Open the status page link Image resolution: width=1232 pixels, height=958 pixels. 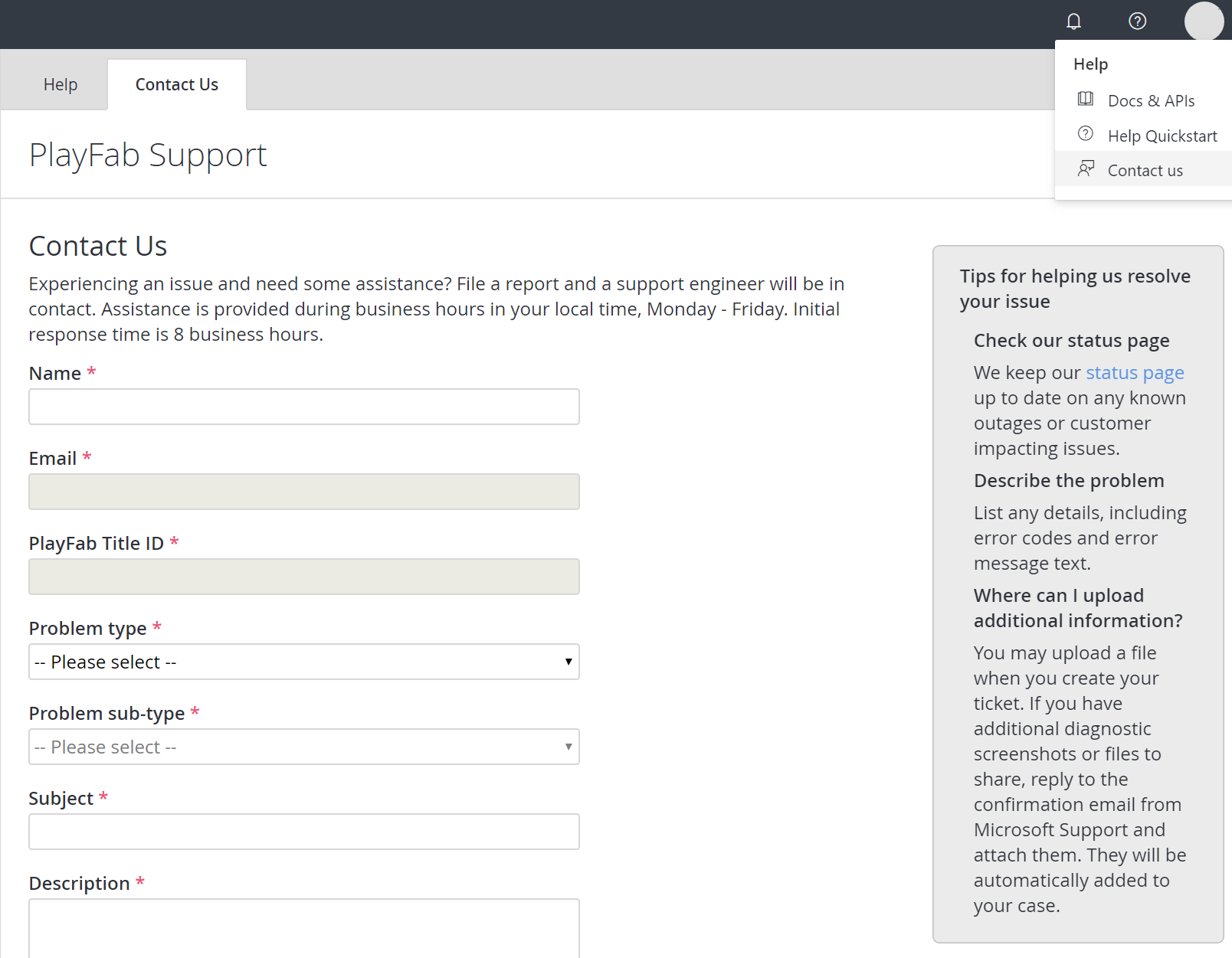tap(1135, 373)
